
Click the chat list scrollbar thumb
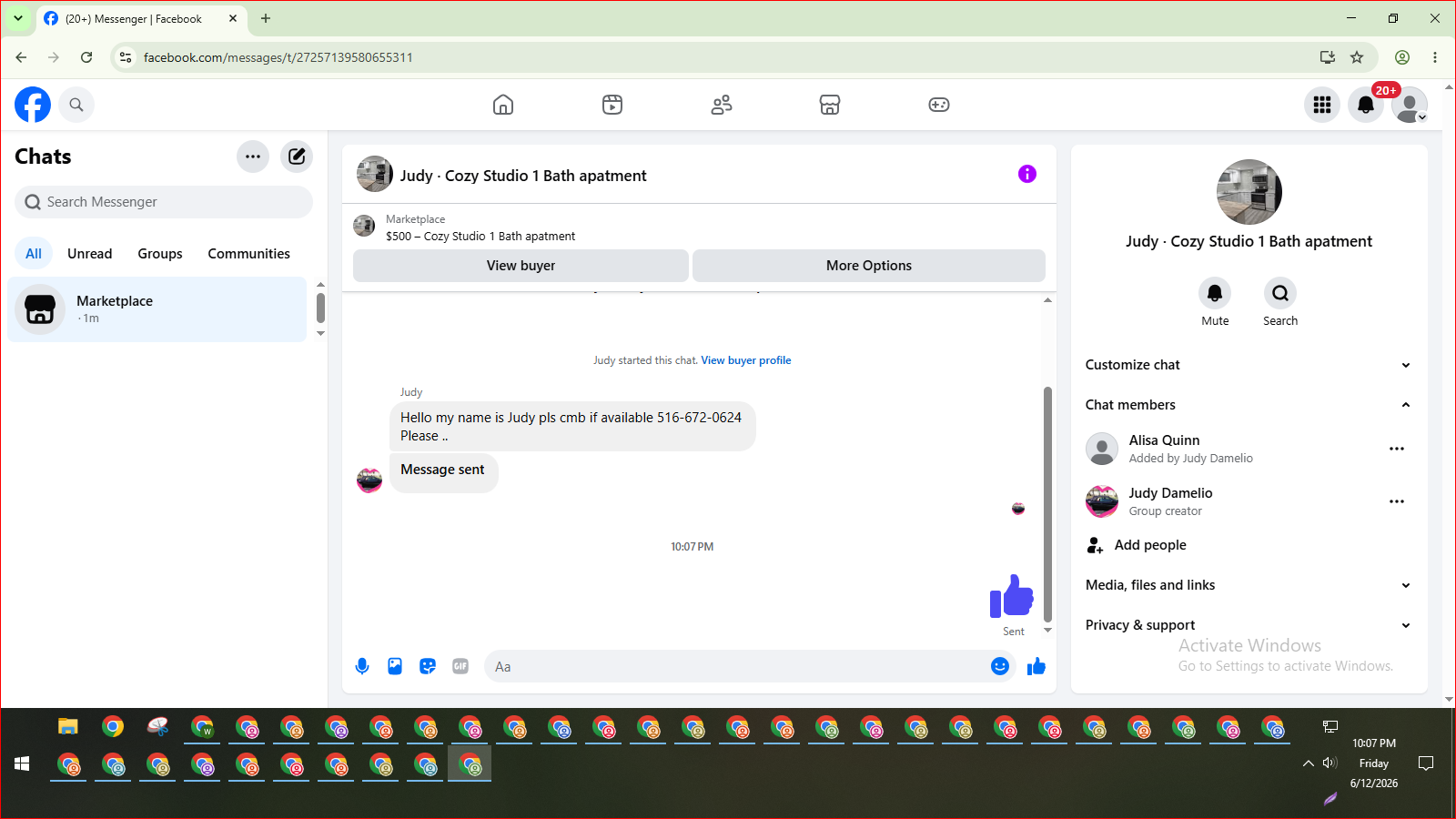pos(320,308)
